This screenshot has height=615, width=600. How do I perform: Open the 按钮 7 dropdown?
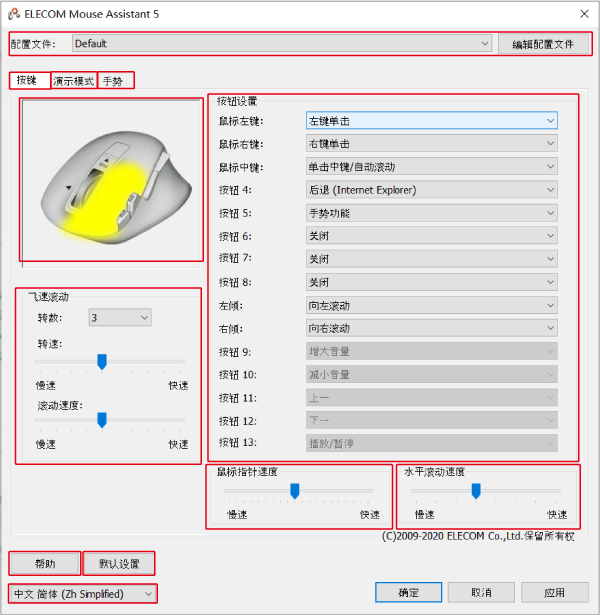point(431,259)
